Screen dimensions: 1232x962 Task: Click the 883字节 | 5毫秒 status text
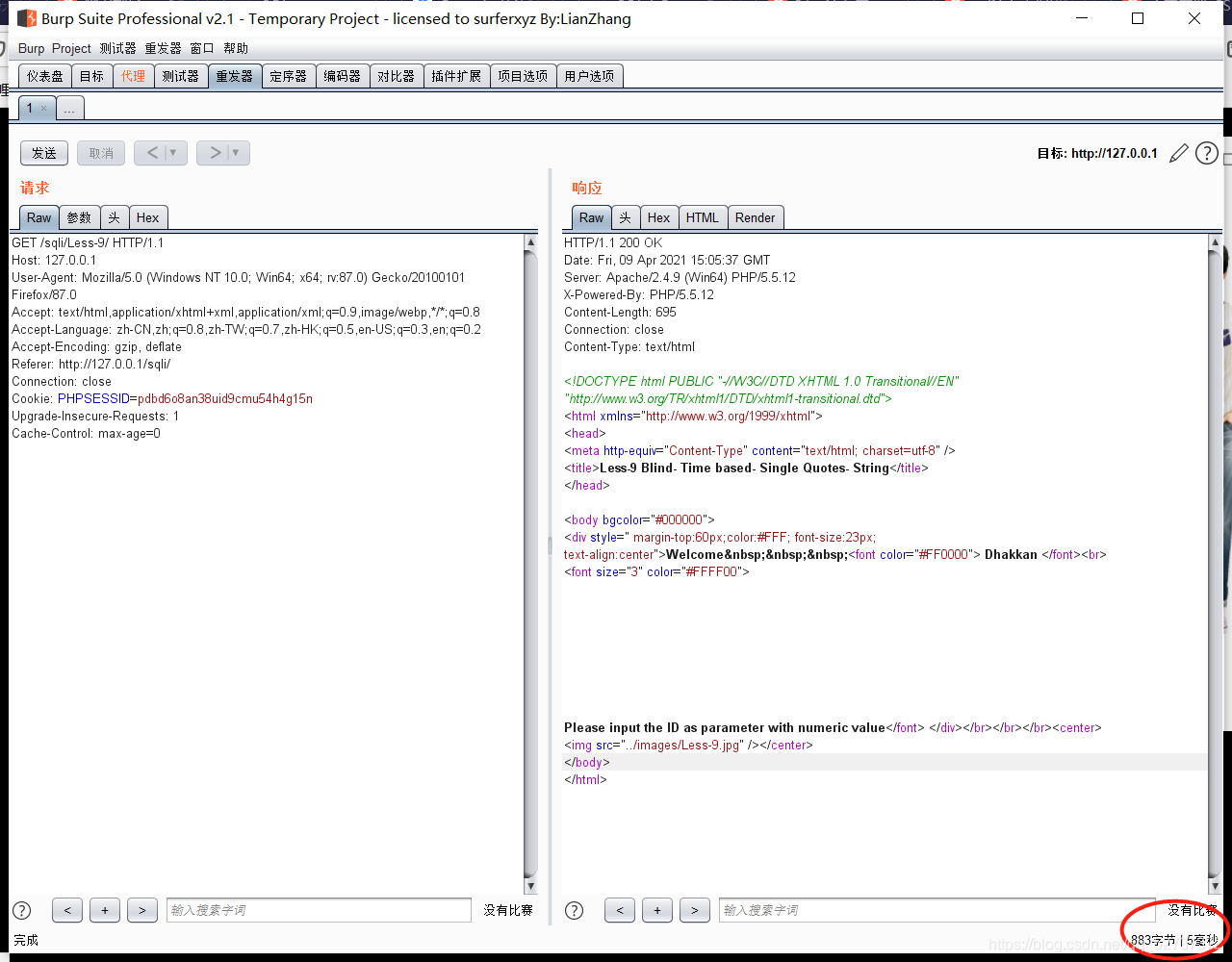click(1174, 940)
